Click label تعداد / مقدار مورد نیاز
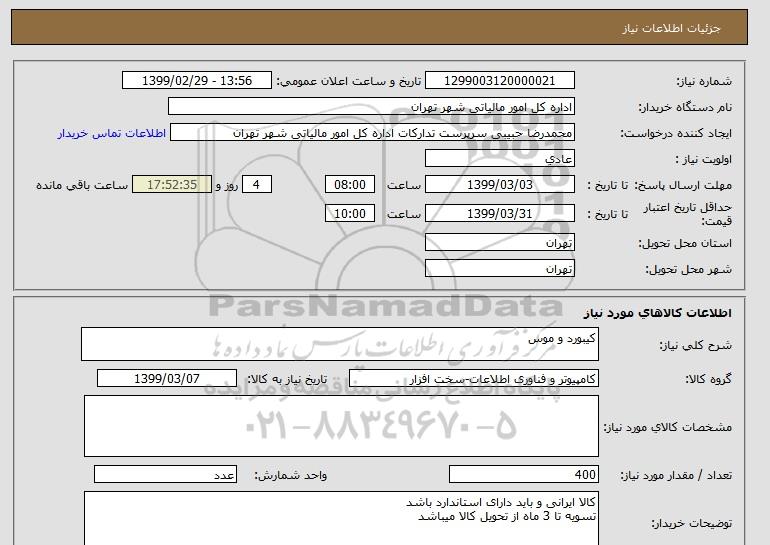770x545 pixels. 676,475
